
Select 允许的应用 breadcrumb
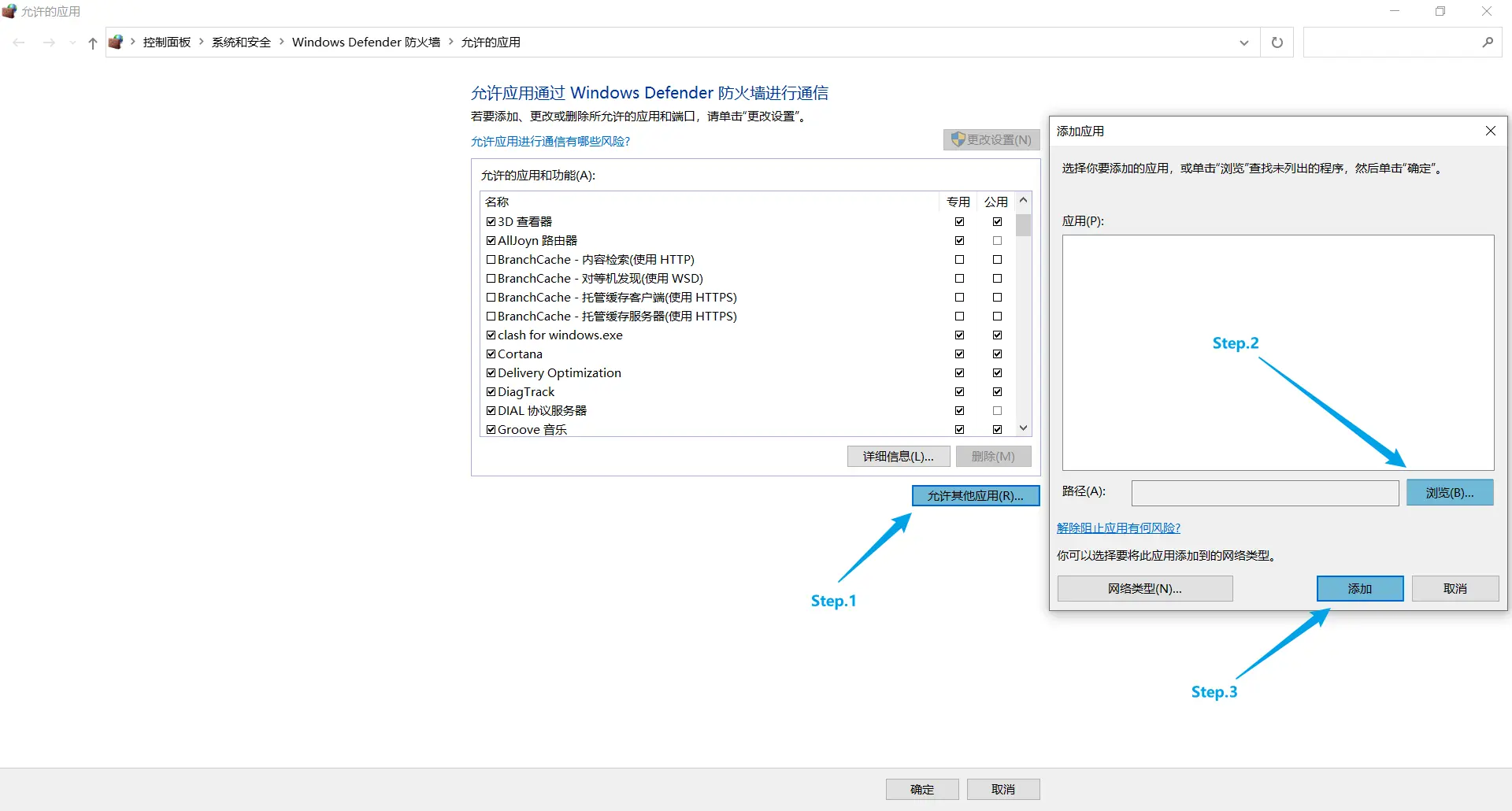pos(491,43)
